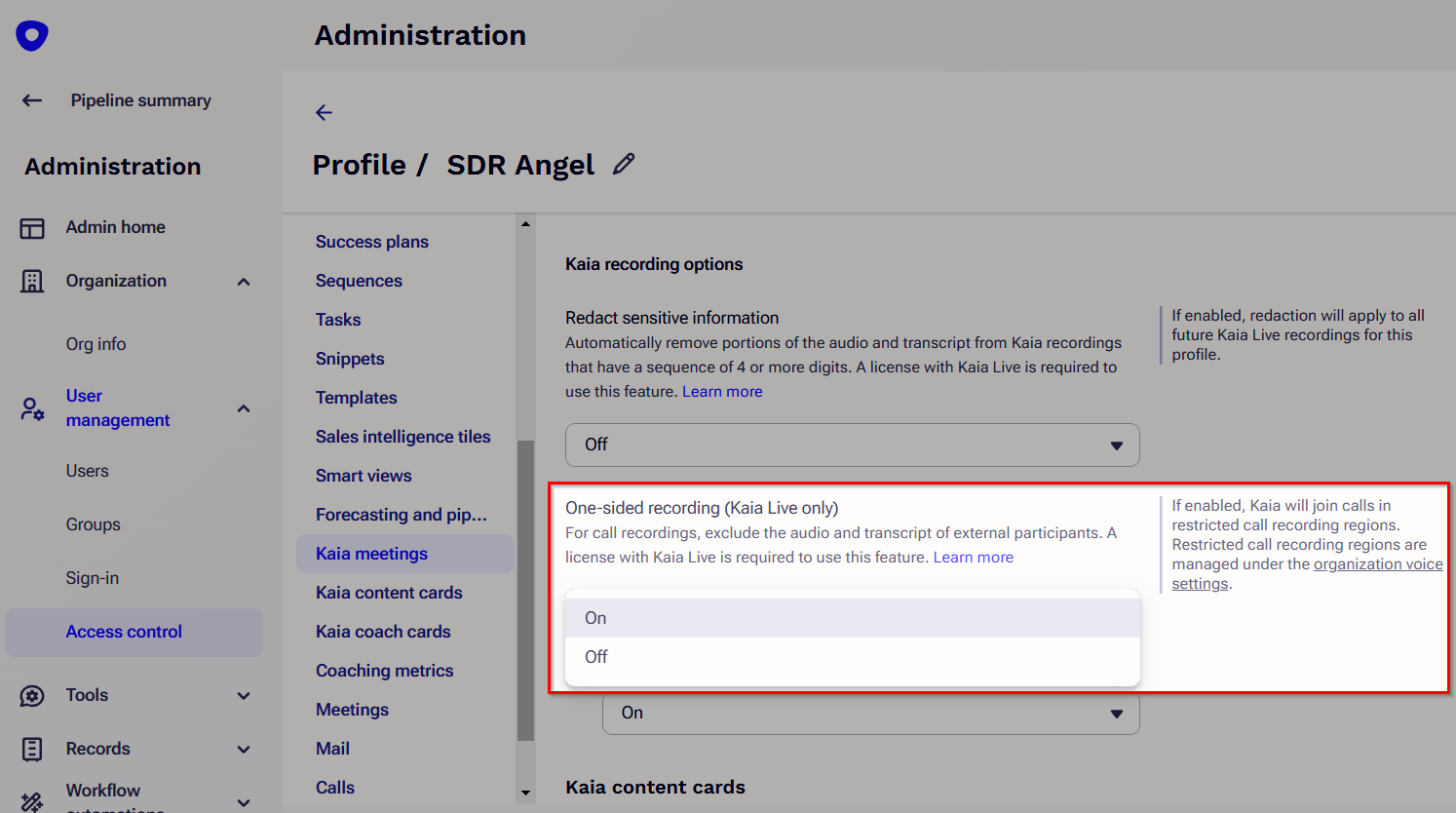1456x813 pixels.
Task: Click the Organization building icon
Action: click(x=32, y=282)
